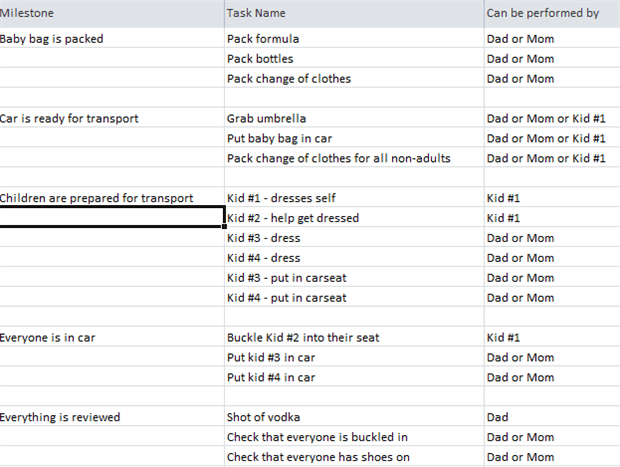This screenshot has width=620, height=467.
Task: Select the 'Pack formula' task cell
Action: pyautogui.click(x=352, y=39)
